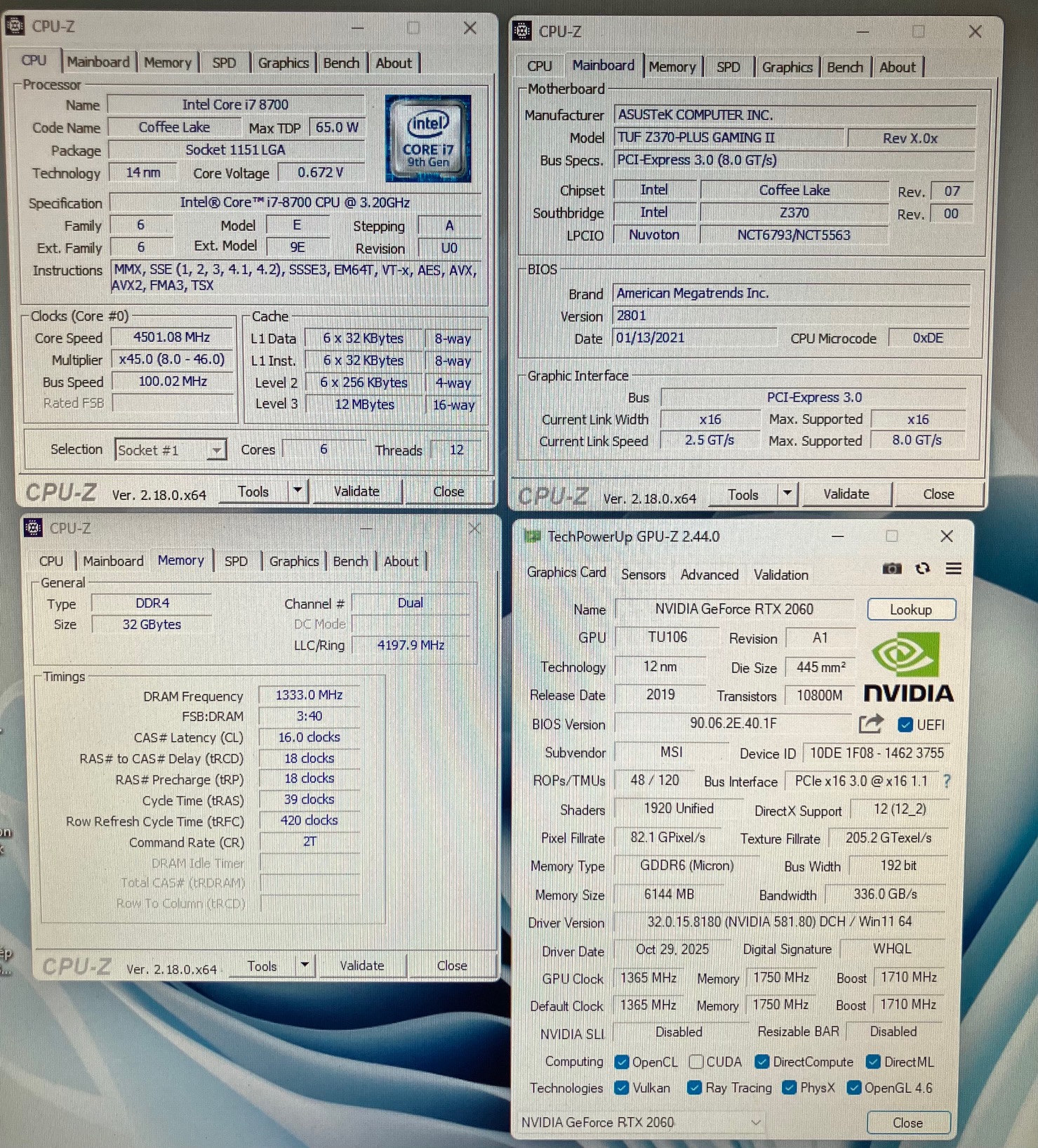Image resolution: width=1038 pixels, height=1148 pixels.
Task: Click the NVIDIA logo in GPU-Z
Action: tap(908, 667)
